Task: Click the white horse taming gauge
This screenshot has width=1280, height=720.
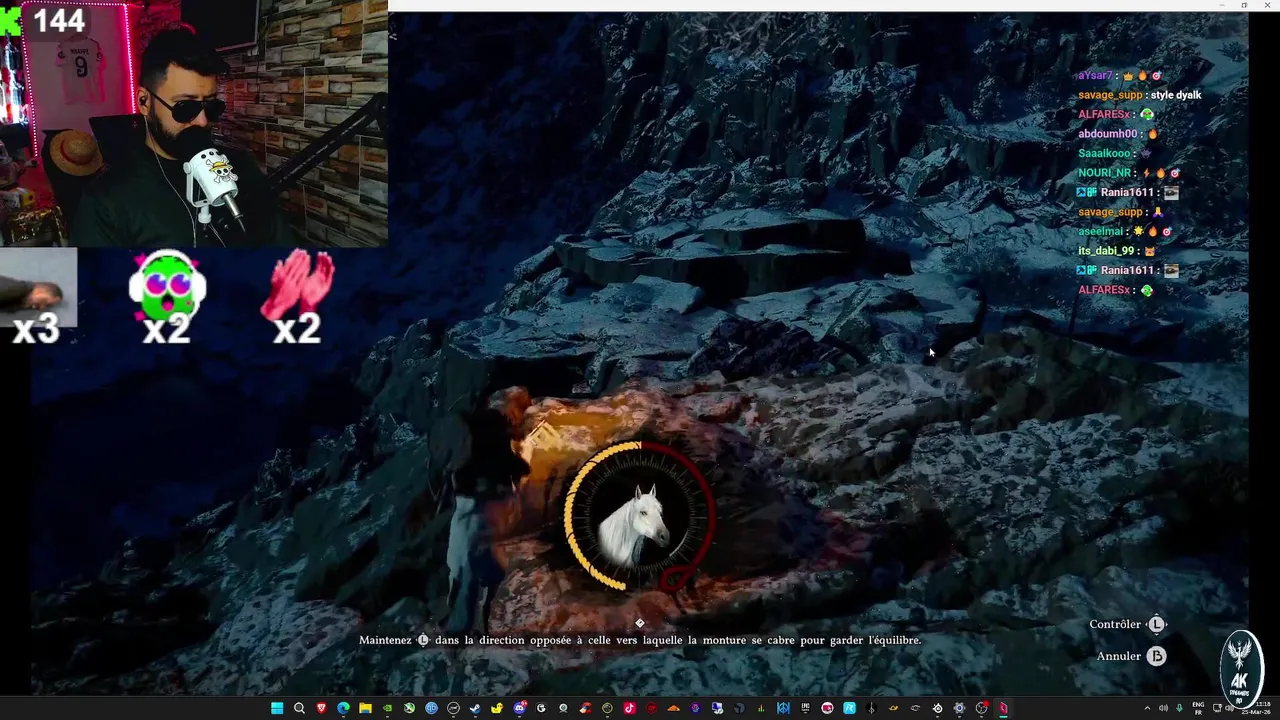Action: (x=640, y=518)
